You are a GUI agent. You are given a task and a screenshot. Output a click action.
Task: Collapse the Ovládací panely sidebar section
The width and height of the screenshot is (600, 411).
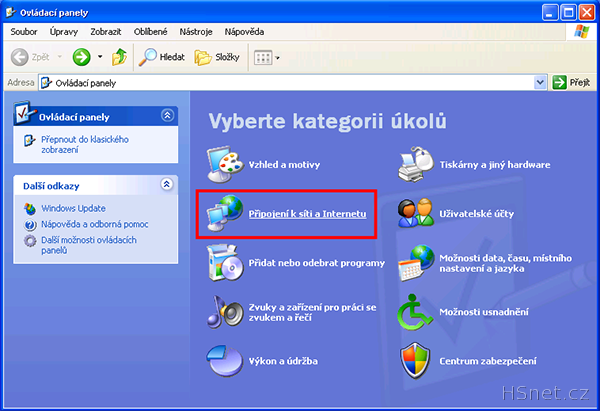(167, 115)
